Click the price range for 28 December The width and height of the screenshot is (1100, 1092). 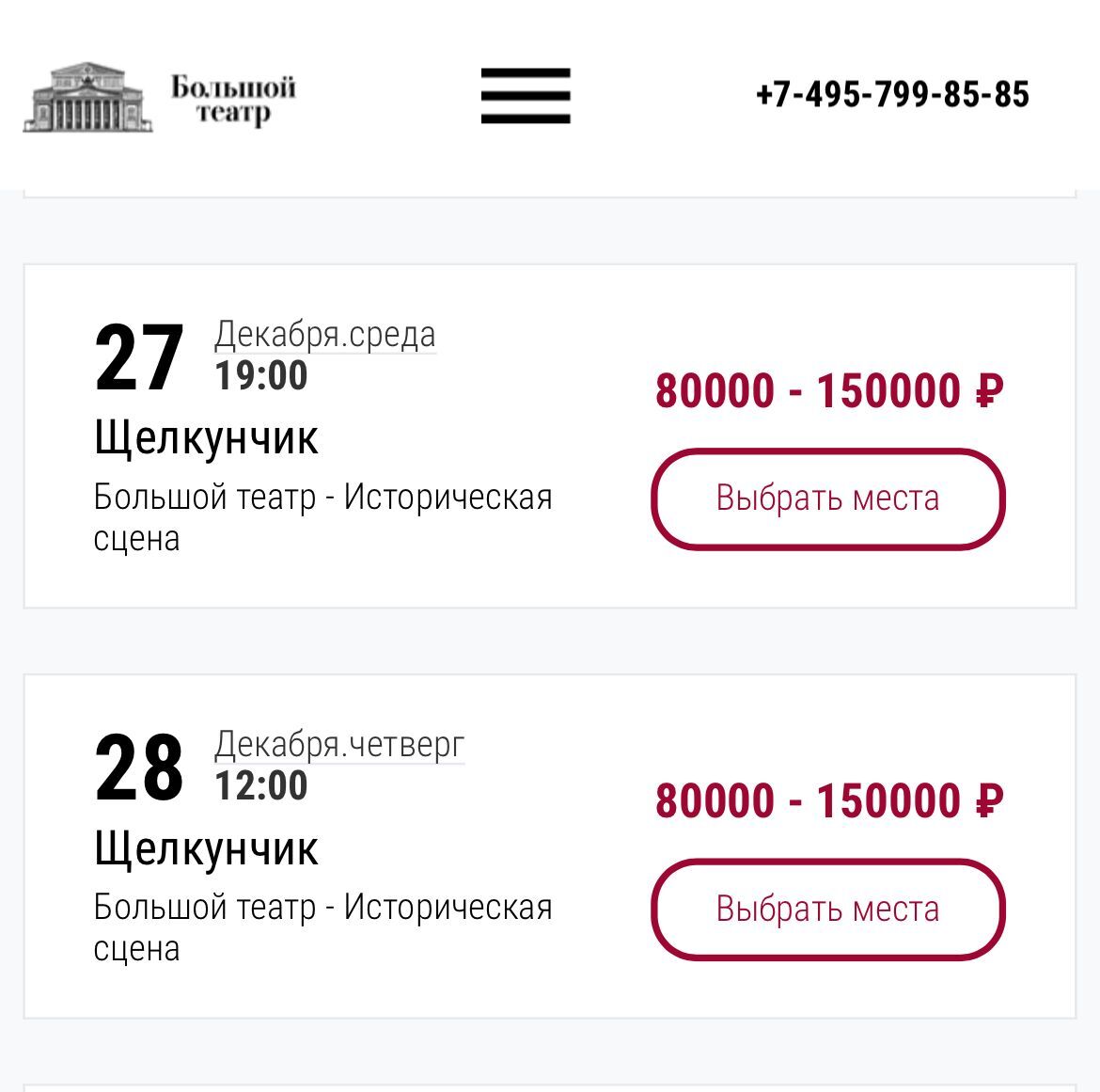coord(829,800)
